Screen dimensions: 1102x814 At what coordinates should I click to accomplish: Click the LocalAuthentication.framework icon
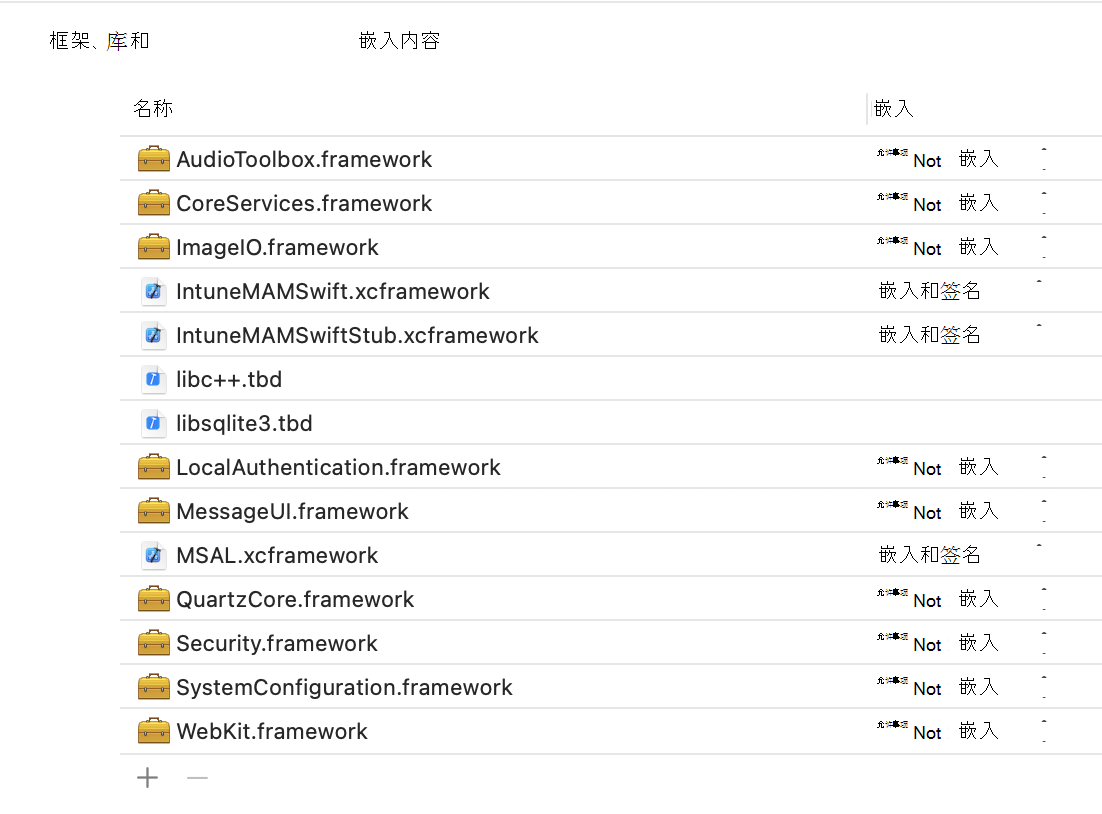click(x=153, y=466)
